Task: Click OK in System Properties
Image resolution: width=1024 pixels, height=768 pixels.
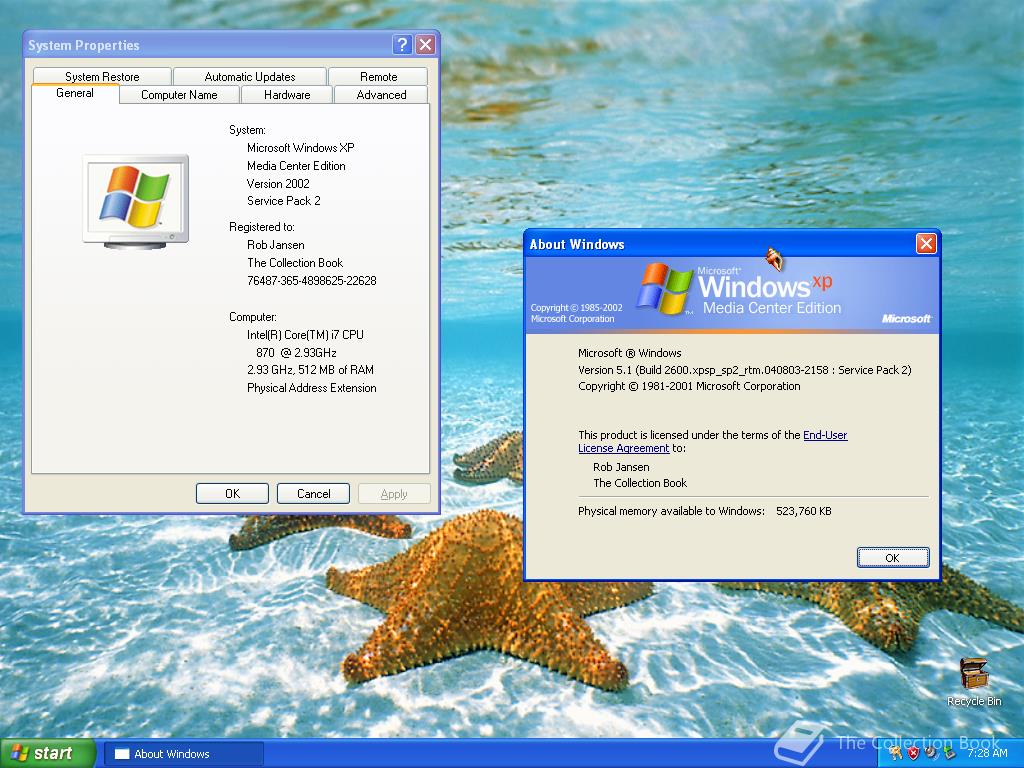Action: (232, 494)
